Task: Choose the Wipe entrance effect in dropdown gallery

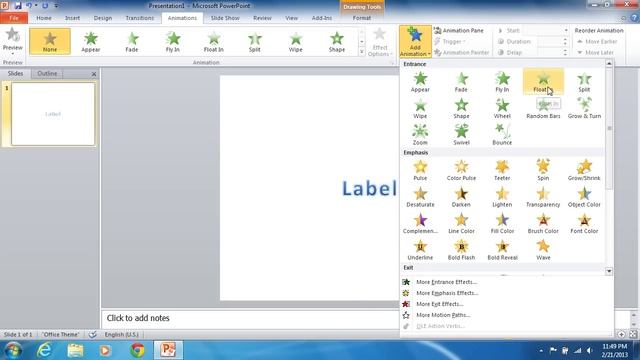Action: coord(420,109)
